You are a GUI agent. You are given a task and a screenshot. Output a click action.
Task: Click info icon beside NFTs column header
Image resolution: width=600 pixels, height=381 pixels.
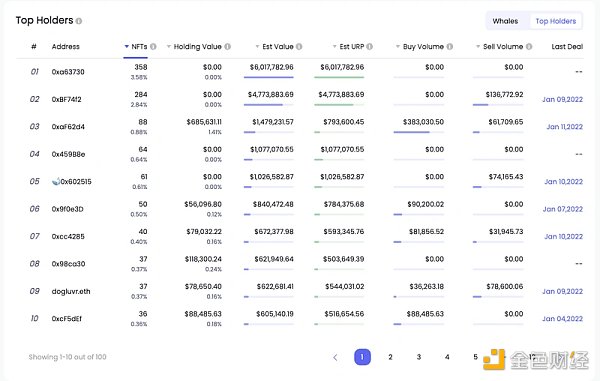(x=153, y=47)
